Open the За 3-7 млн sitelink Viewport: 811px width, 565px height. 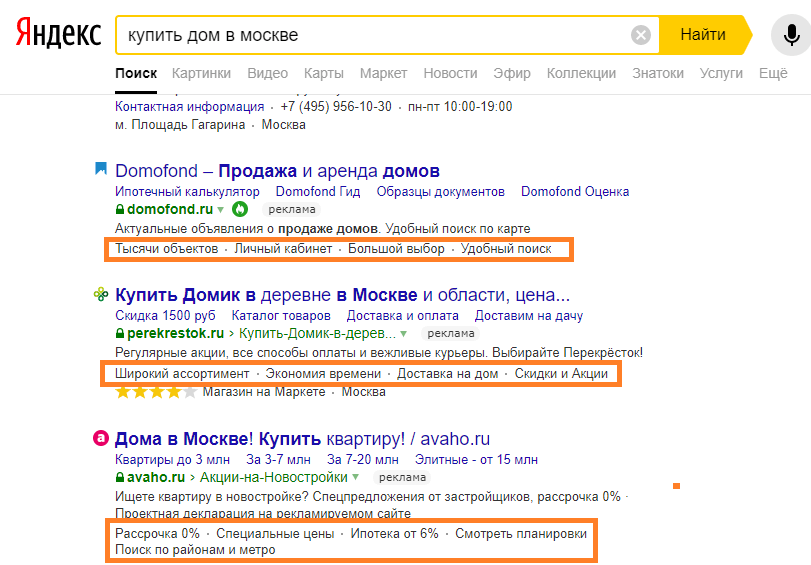pyautogui.click(x=278, y=459)
